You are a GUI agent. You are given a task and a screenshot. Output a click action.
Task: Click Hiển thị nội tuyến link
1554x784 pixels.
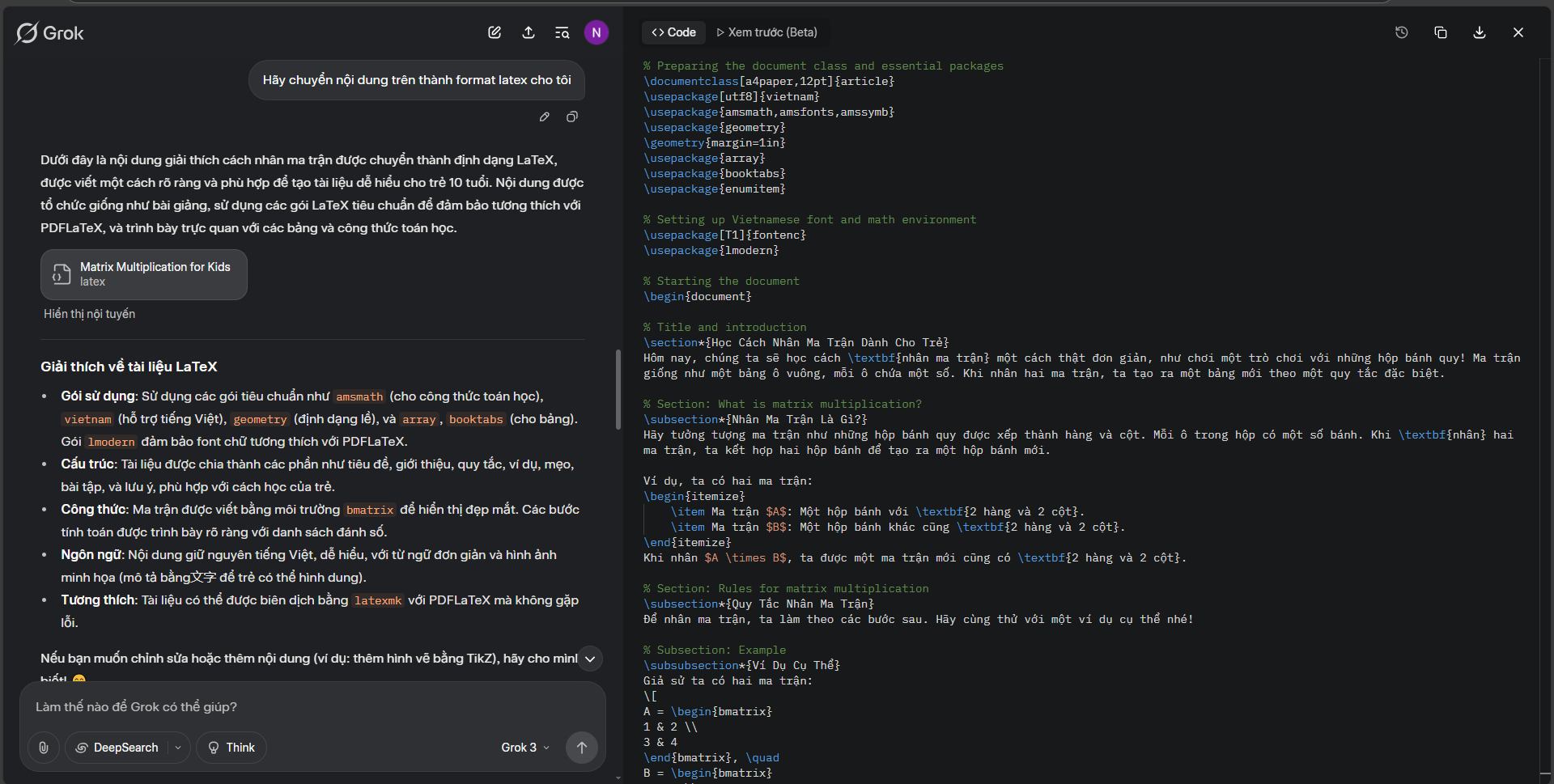point(89,314)
